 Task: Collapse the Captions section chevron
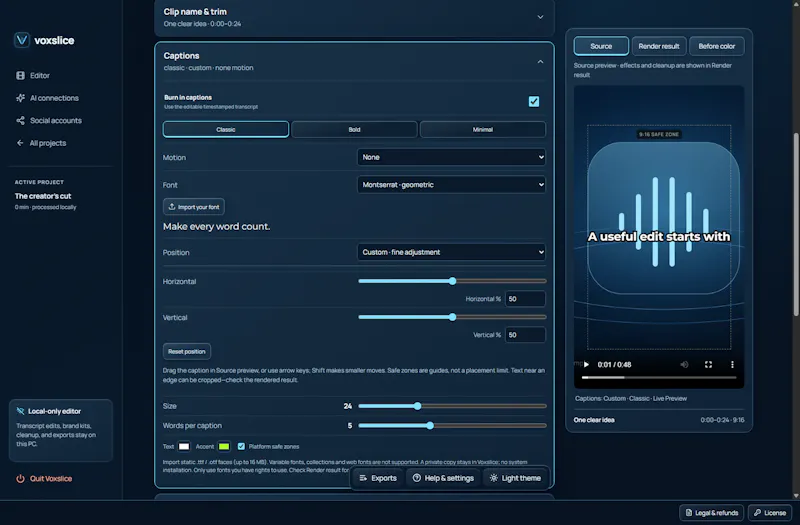[x=540, y=62]
